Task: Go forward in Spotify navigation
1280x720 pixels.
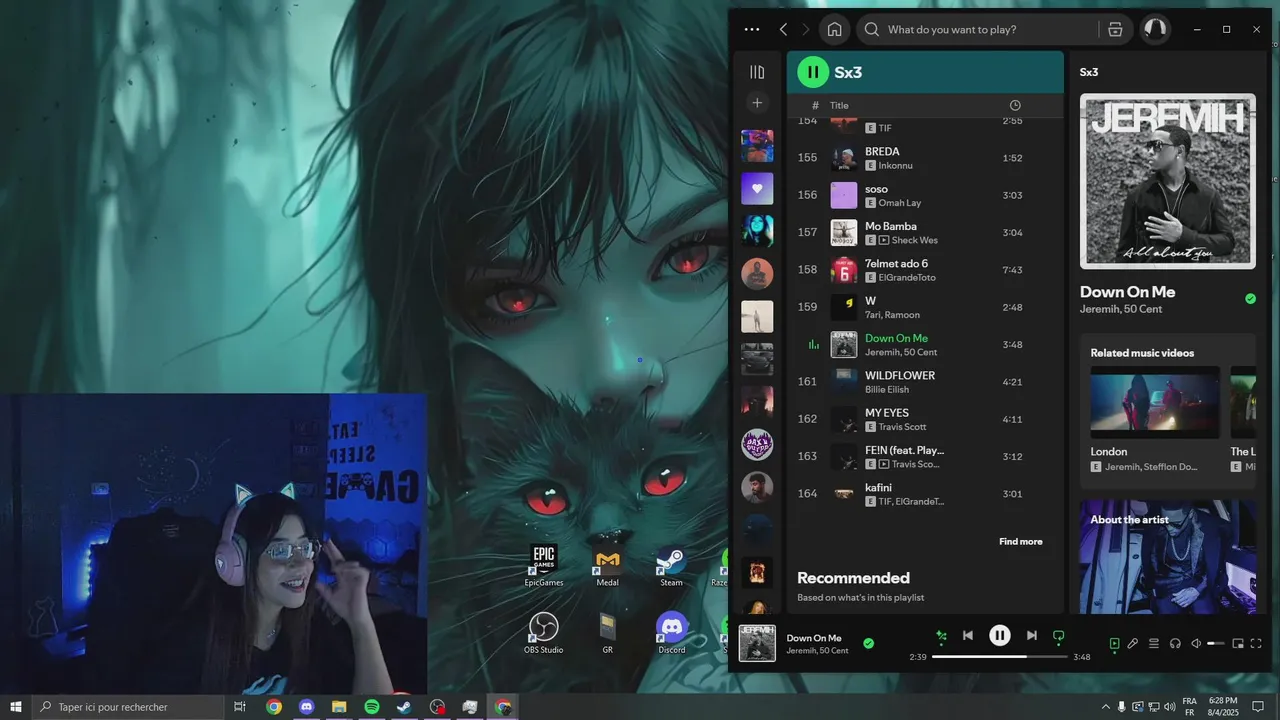Action: pyautogui.click(x=806, y=30)
